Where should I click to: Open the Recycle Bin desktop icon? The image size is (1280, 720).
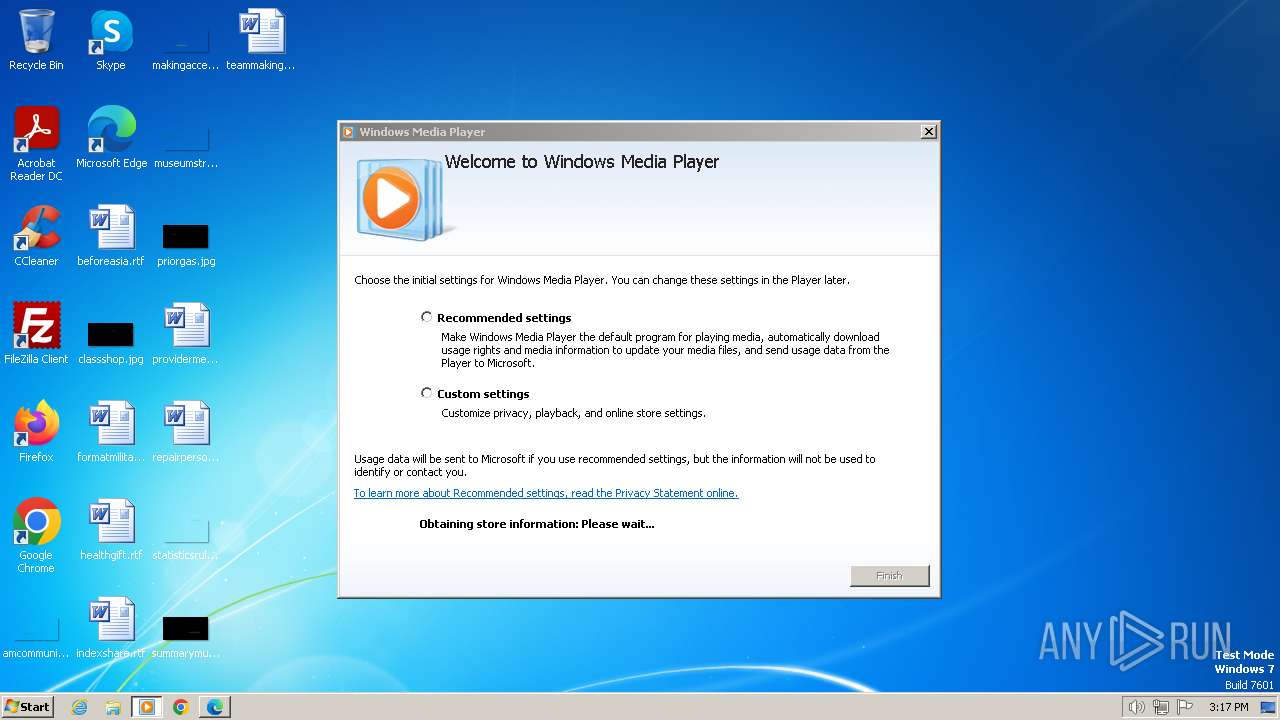click(x=36, y=41)
